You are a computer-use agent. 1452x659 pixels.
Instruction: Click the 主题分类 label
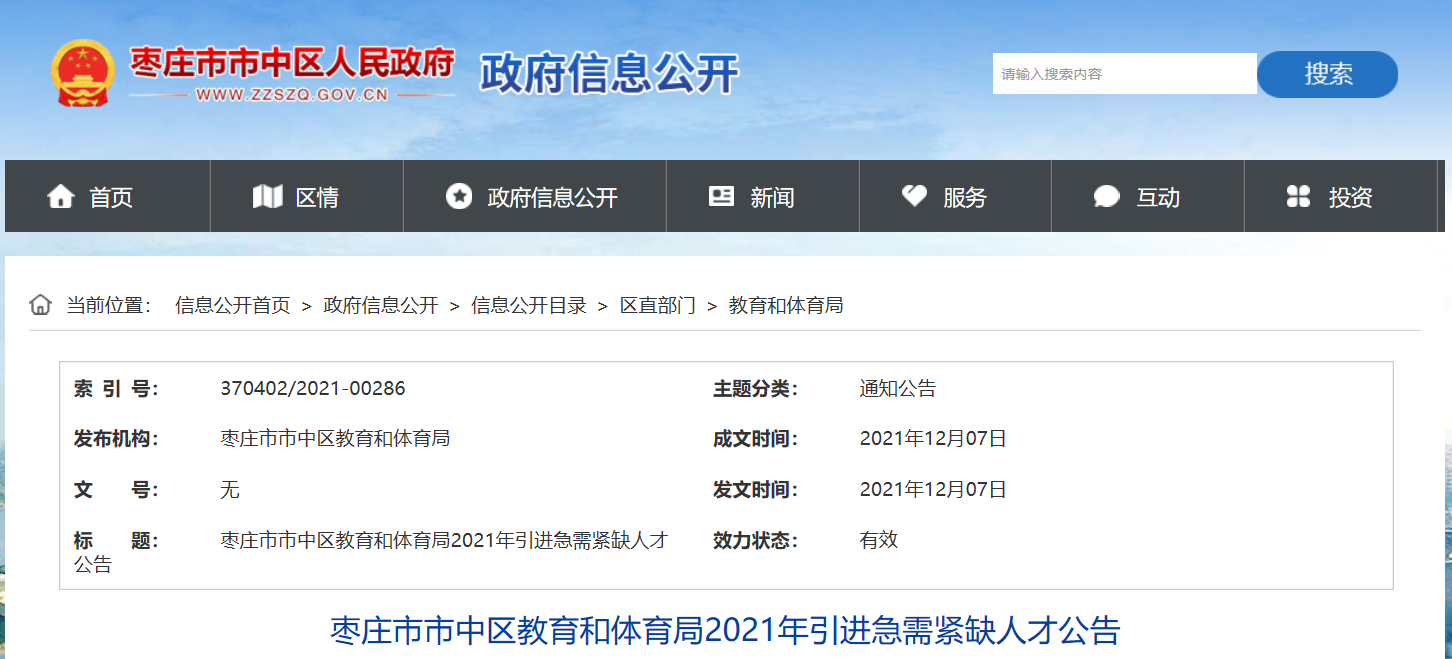click(755, 389)
